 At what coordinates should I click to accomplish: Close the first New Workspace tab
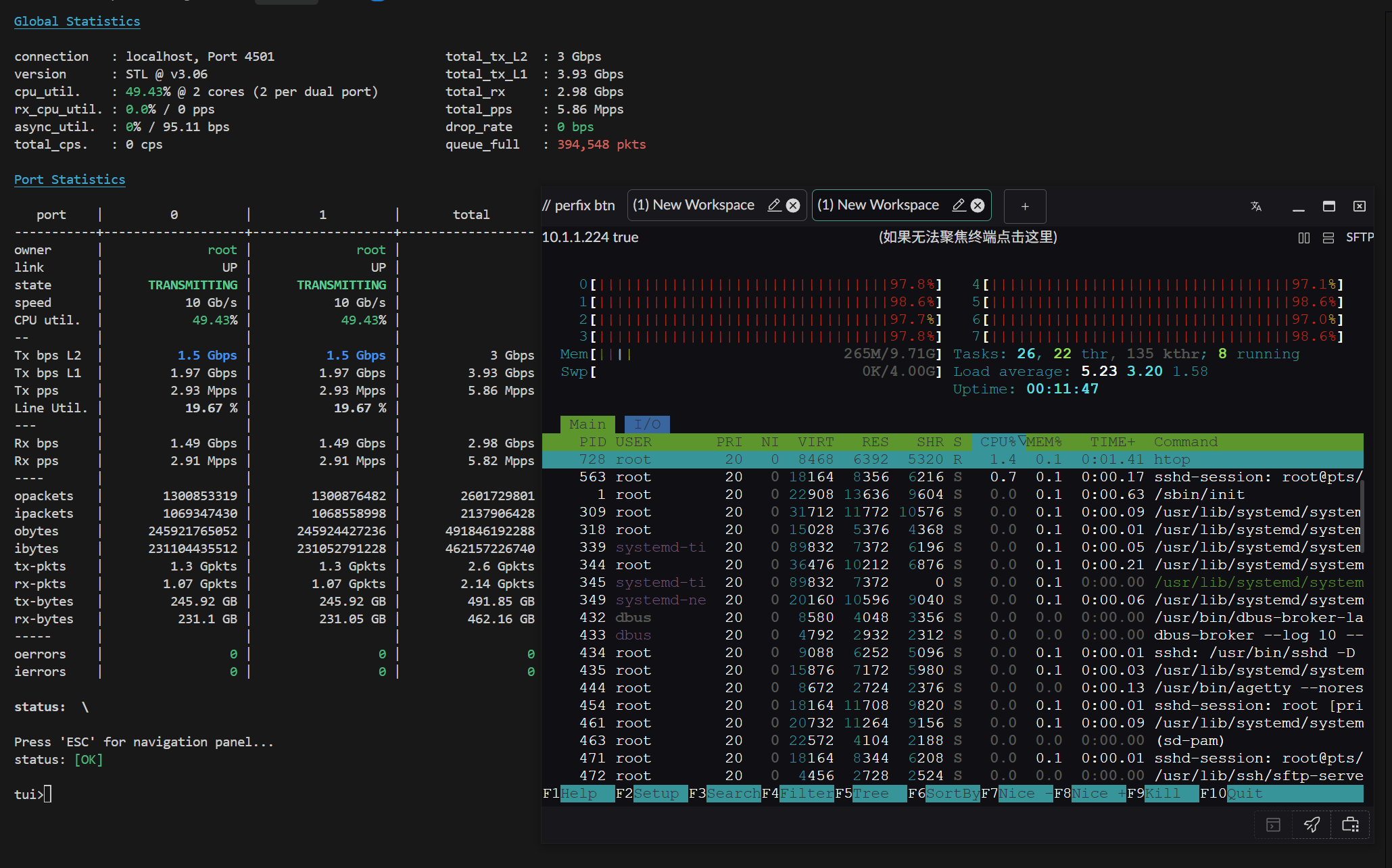793,206
